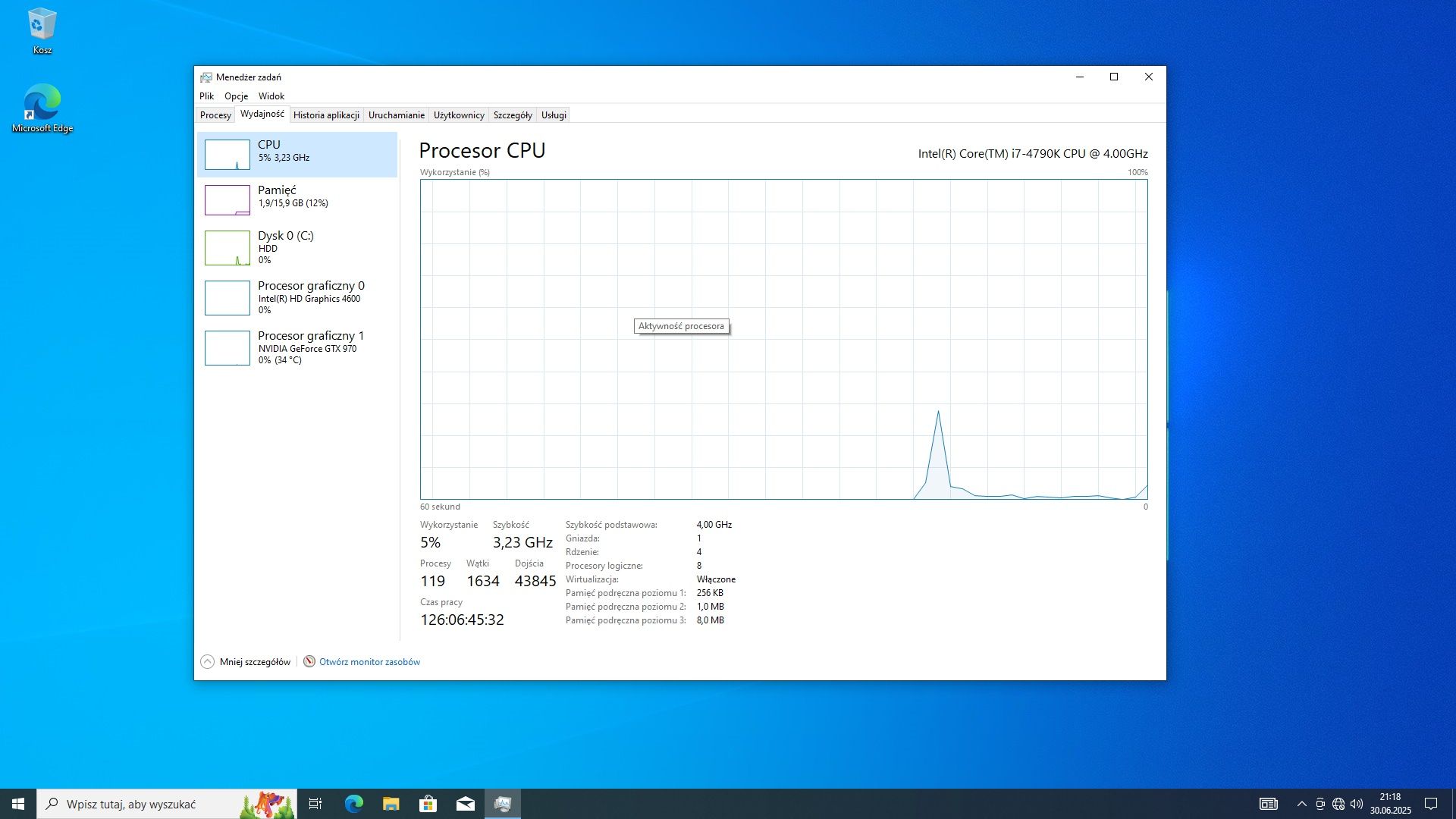Select Procesor graficzny 0 mini graph
Image resolution: width=1456 pixels, height=819 pixels.
227,298
